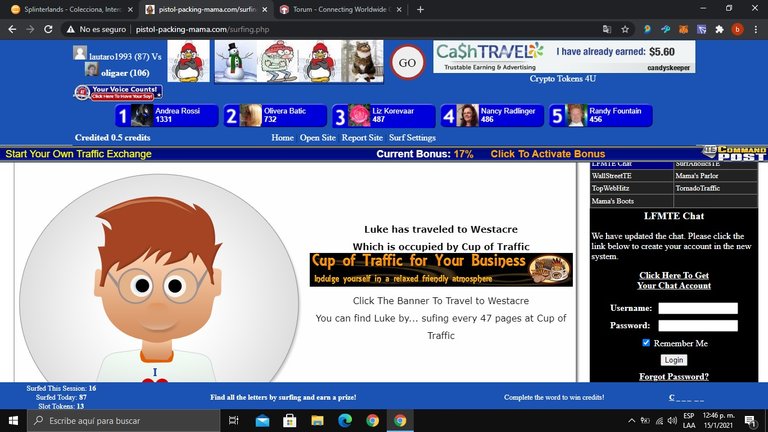This screenshot has height=432, width=768.
Task: Open Nancy Radlinger rank 4 card
Action: [x=492, y=116]
